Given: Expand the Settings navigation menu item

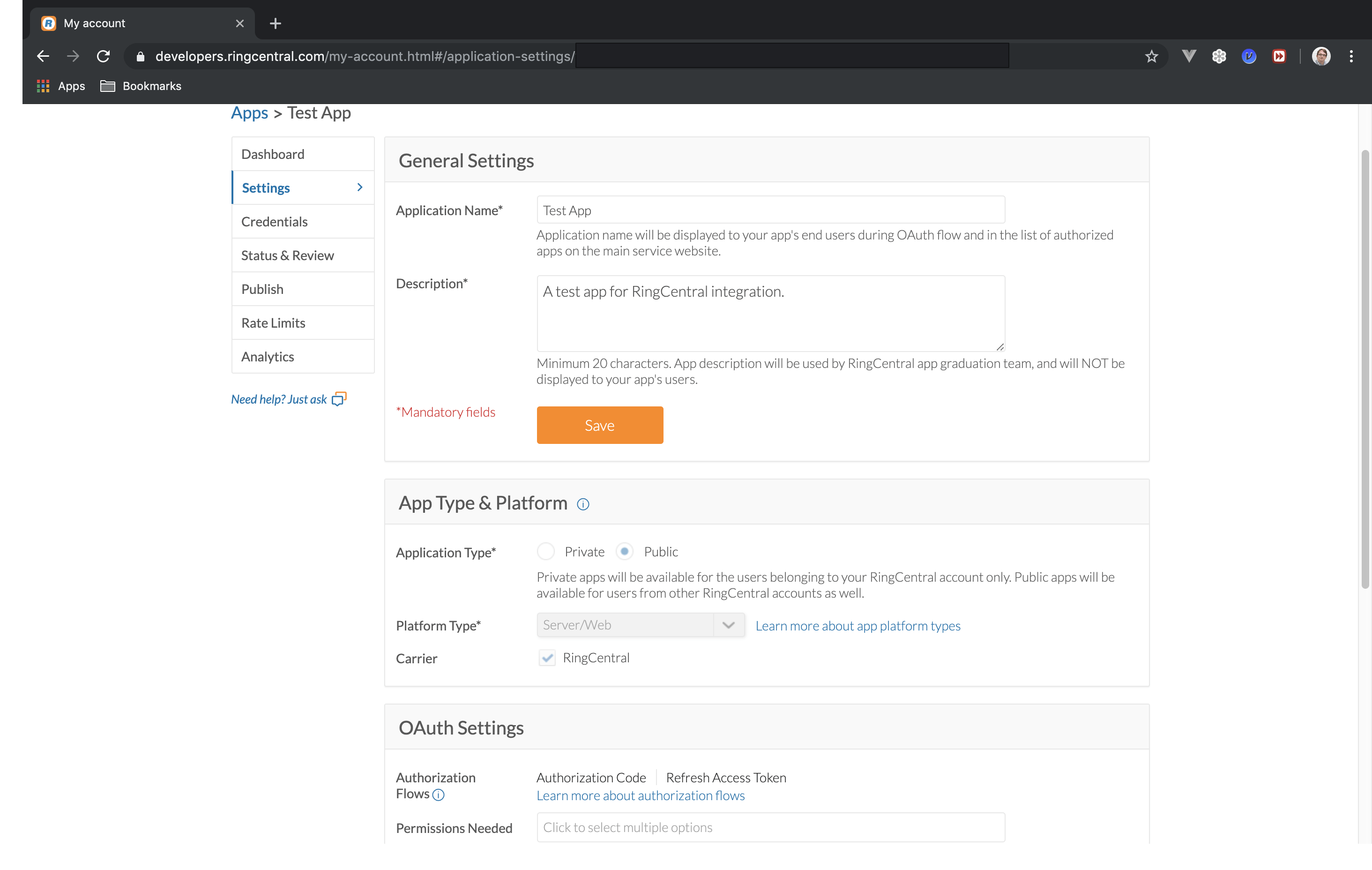Looking at the screenshot, I should point(358,187).
